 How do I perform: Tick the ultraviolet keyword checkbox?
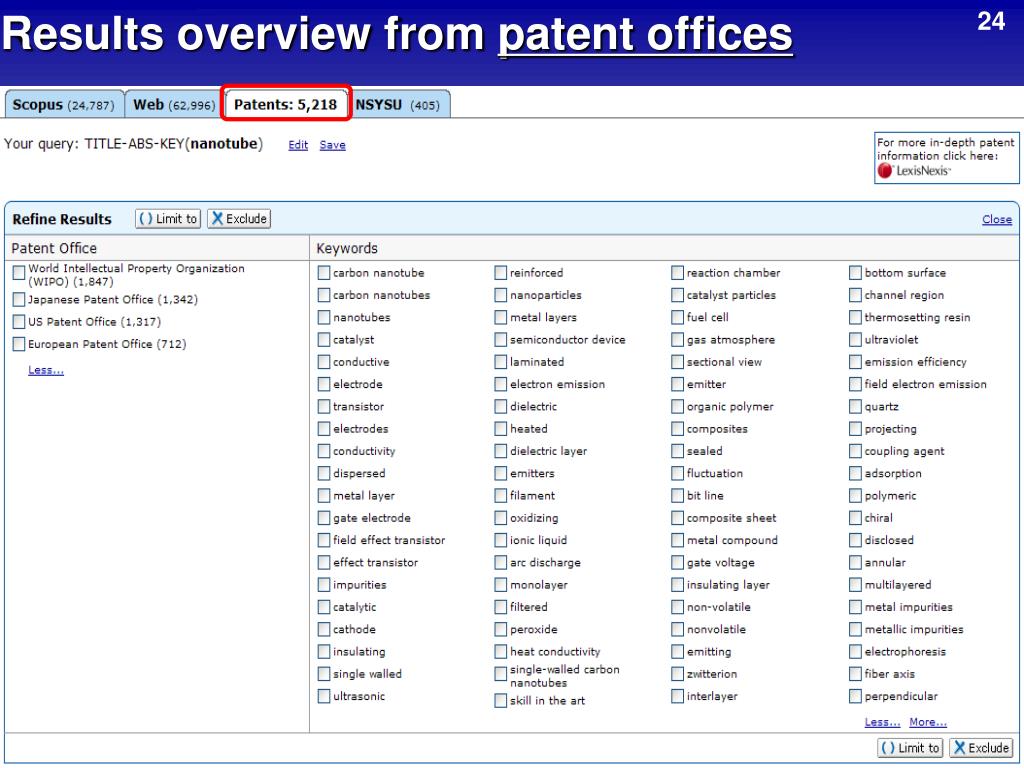(856, 340)
